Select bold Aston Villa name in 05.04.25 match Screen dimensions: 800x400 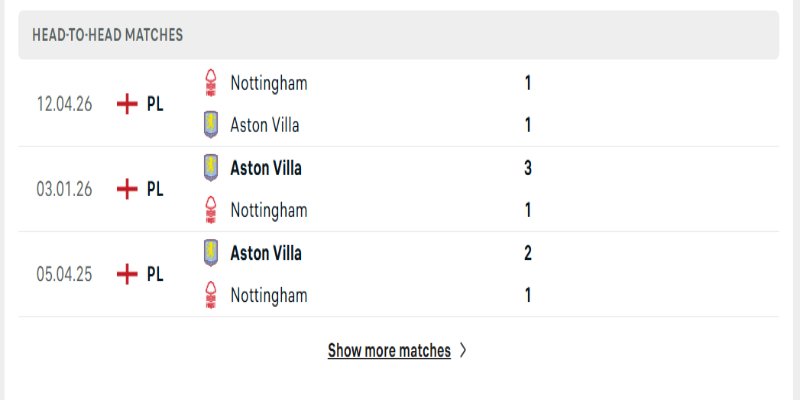[265, 253]
